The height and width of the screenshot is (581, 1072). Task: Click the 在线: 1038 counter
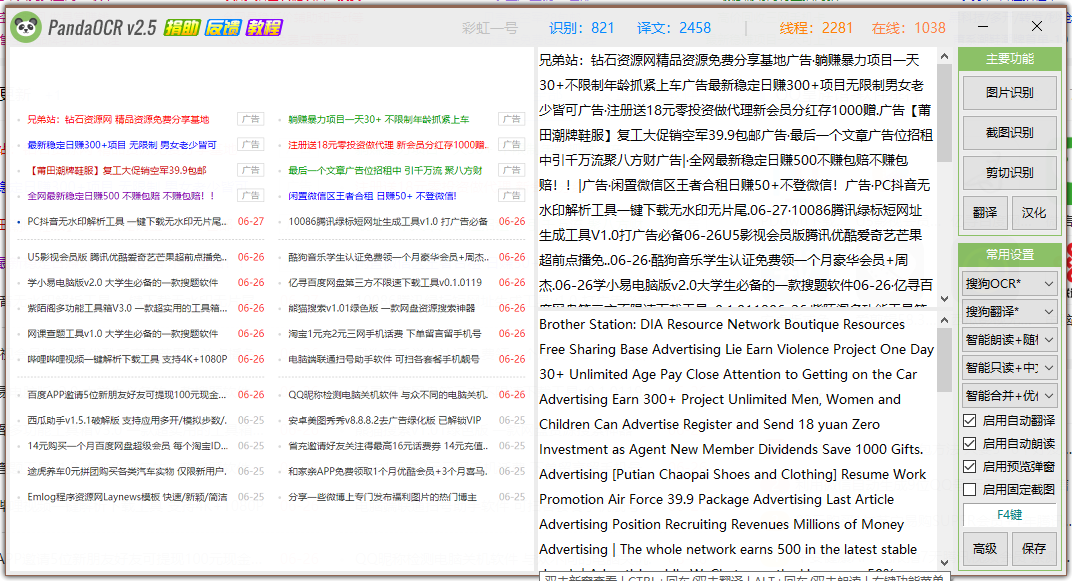point(909,28)
